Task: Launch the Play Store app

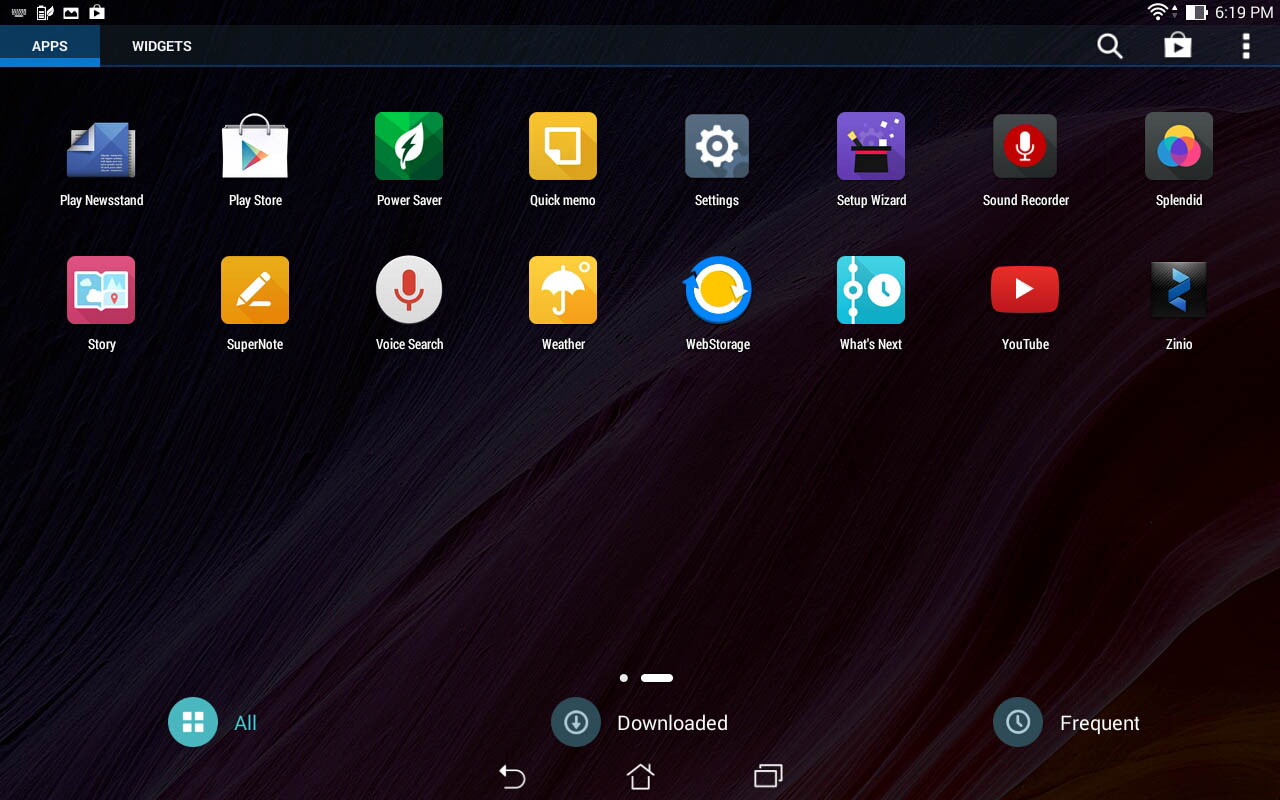Action: [255, 160]
